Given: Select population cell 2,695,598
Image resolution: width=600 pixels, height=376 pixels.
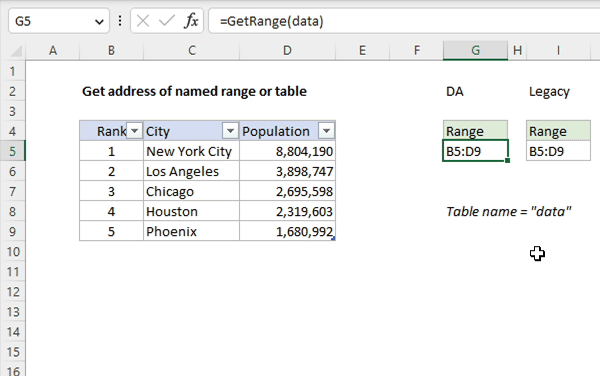Looking at the screenshot, I should pos(287,191).
